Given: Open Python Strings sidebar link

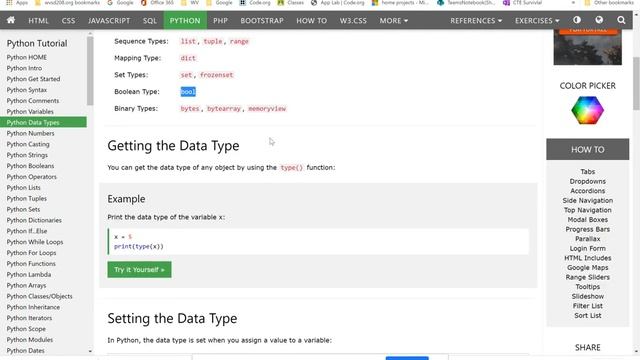Looking at the screenshot, I should click(27, 155).
